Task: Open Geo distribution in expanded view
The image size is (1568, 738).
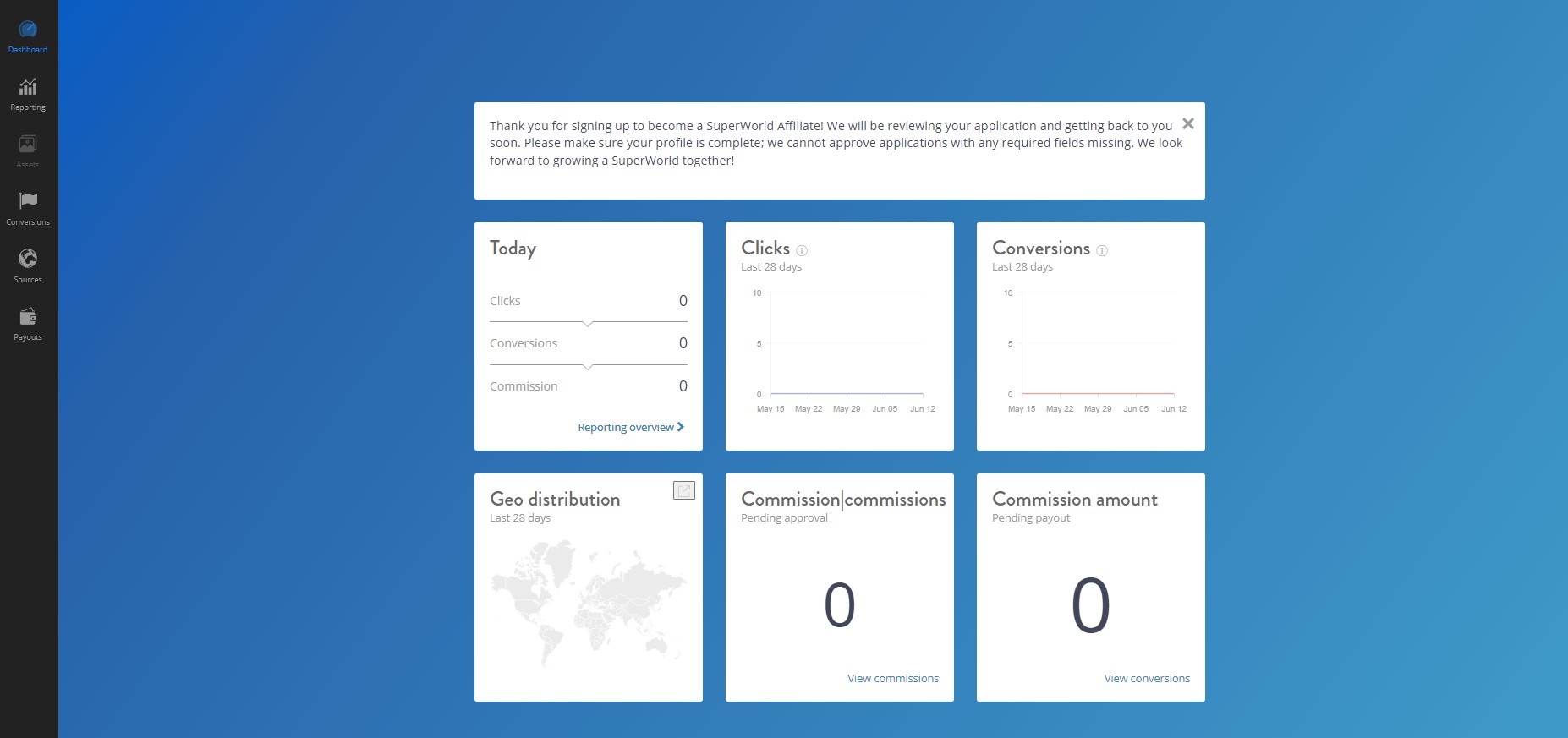Action: point(684,490)
